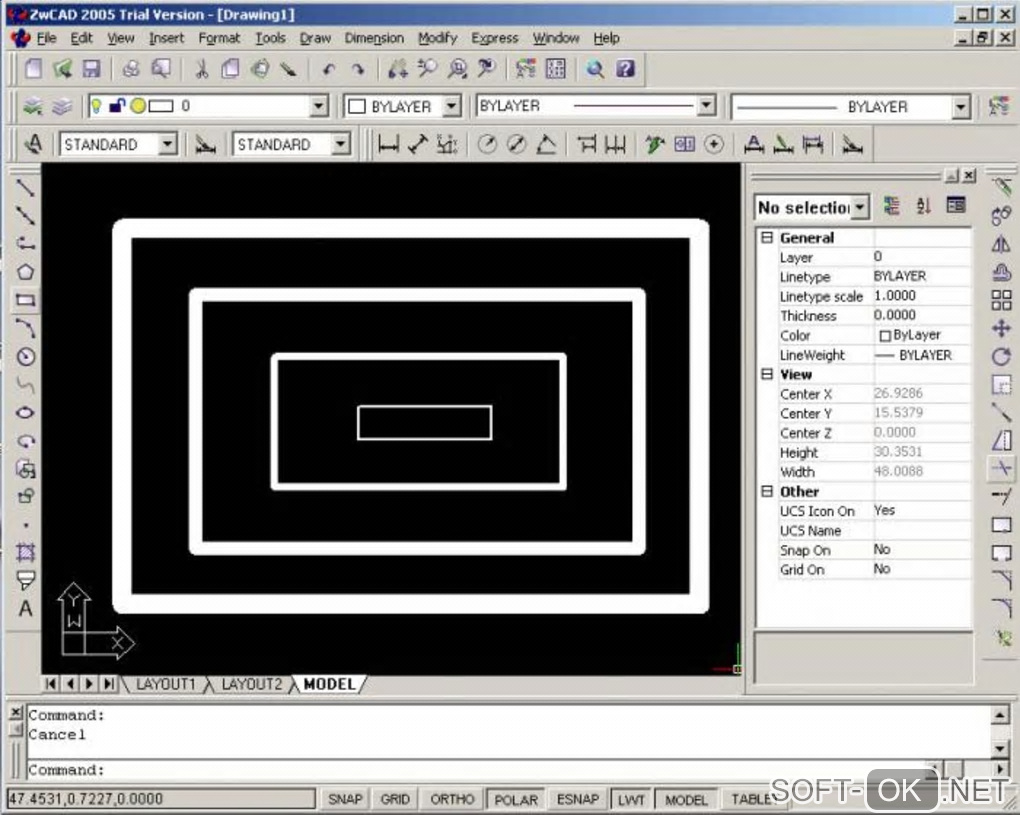
Task: Select the Rectangle draw tool
Action: pyautogui.click(x=25, y=300)
